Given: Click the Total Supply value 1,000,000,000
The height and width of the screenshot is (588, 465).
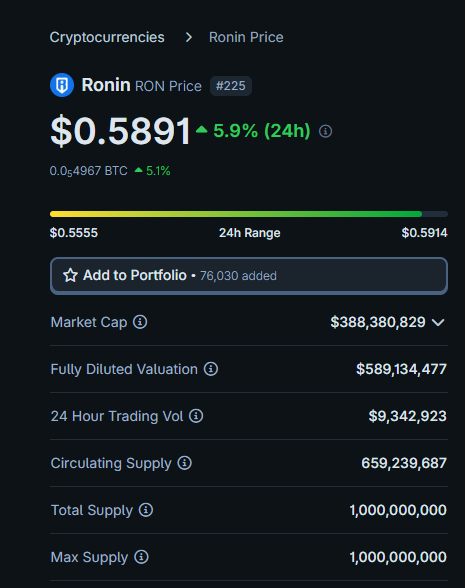Looking at the screenshot, I should coord(398,510).
